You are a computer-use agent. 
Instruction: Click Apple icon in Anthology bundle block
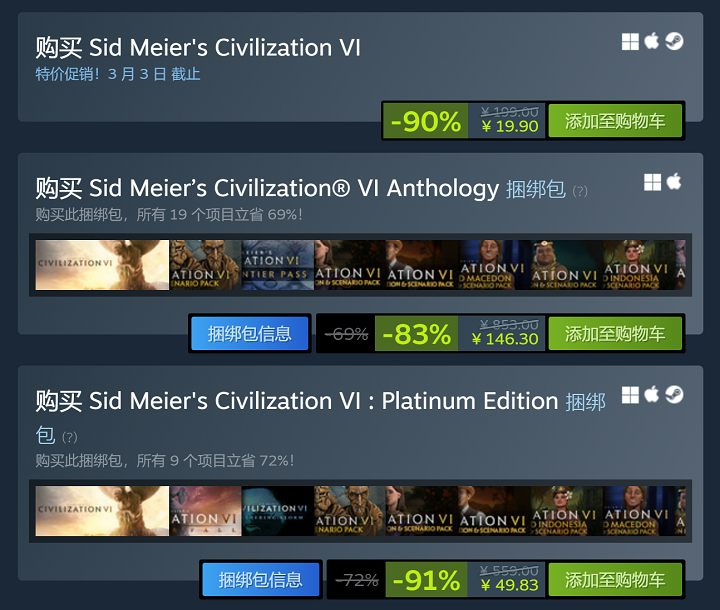coord(674,181)
